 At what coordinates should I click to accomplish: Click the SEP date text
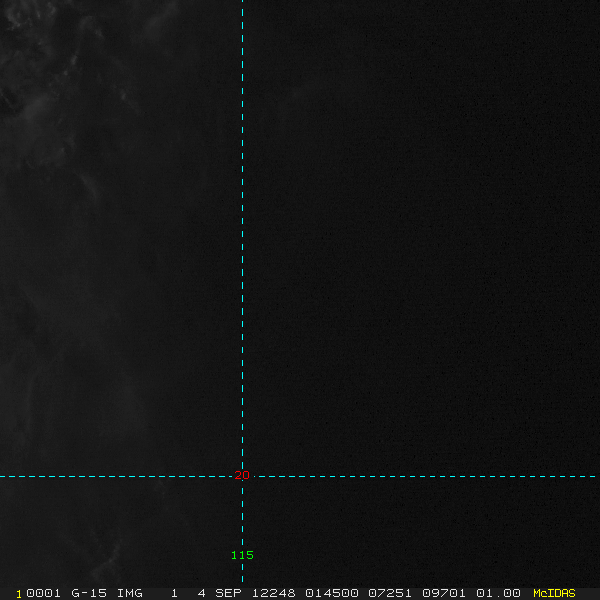[x=228, y=593]
